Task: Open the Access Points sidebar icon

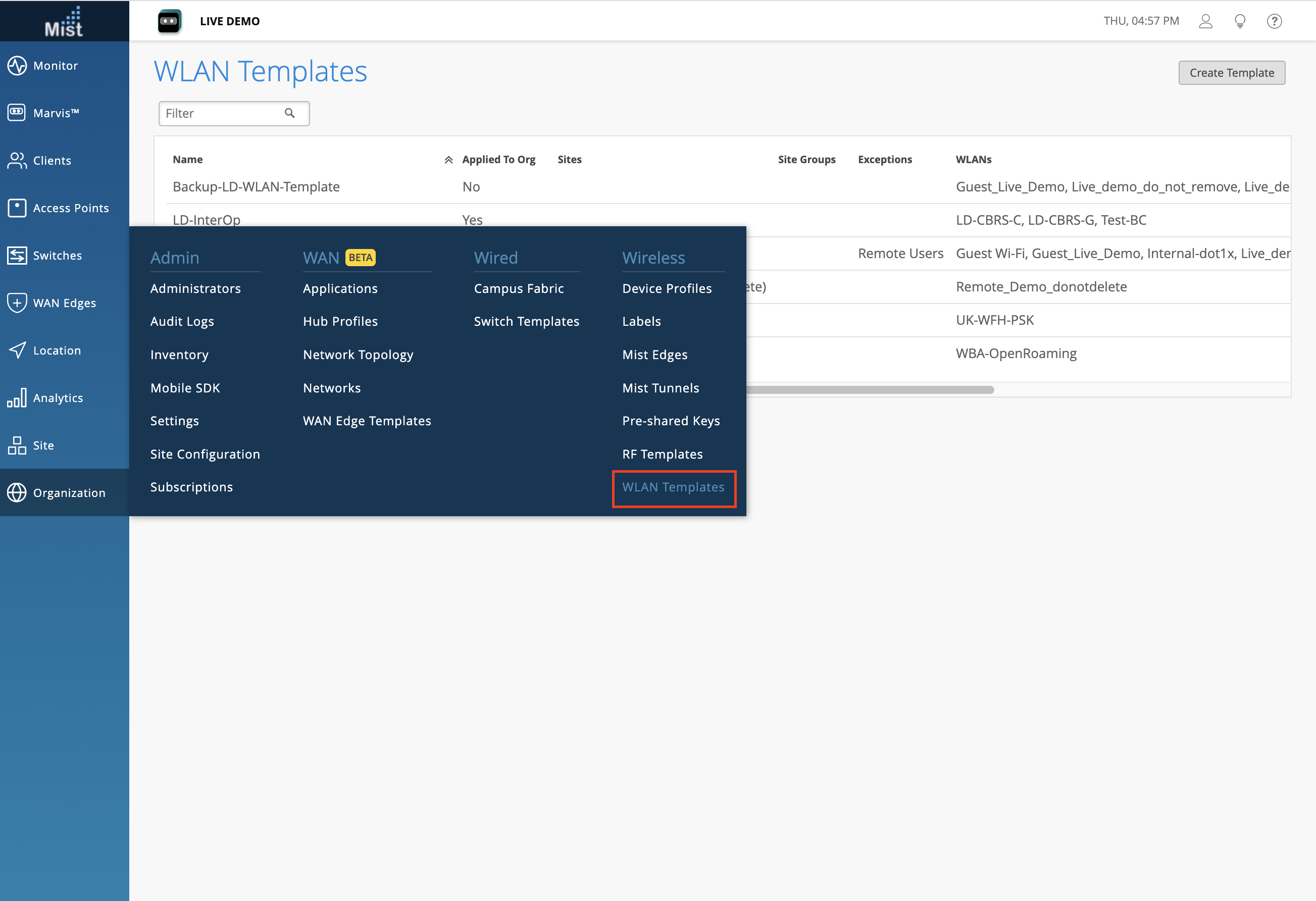Action: (x=17, y=208)
